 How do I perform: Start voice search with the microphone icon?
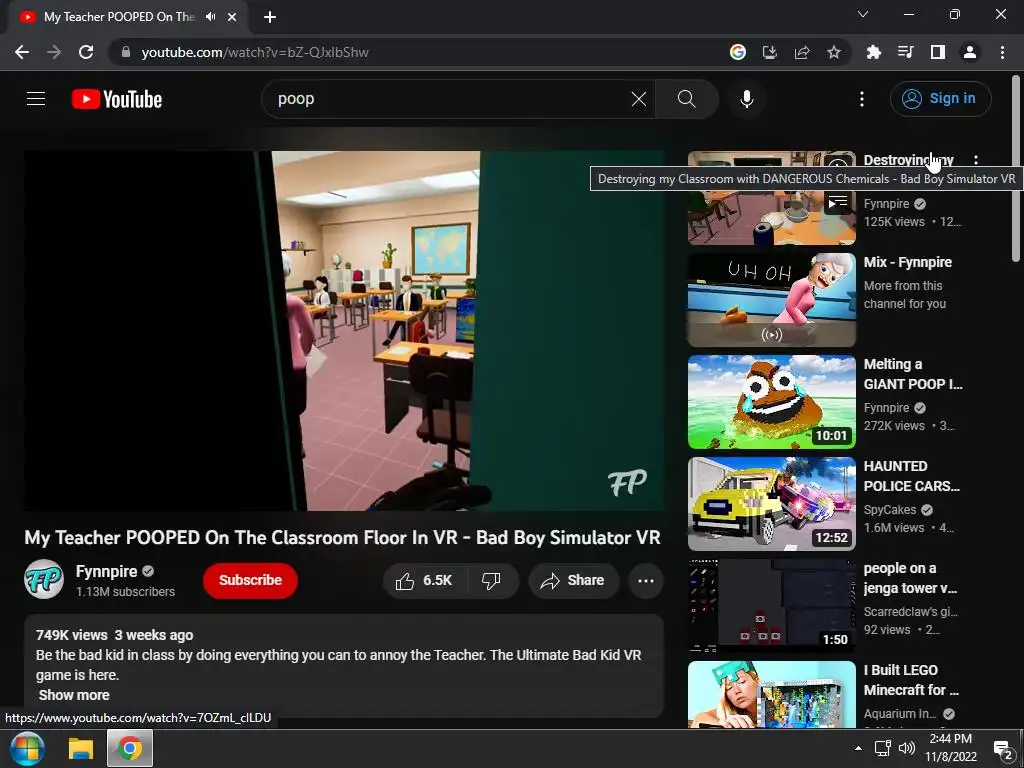[746, 99]
